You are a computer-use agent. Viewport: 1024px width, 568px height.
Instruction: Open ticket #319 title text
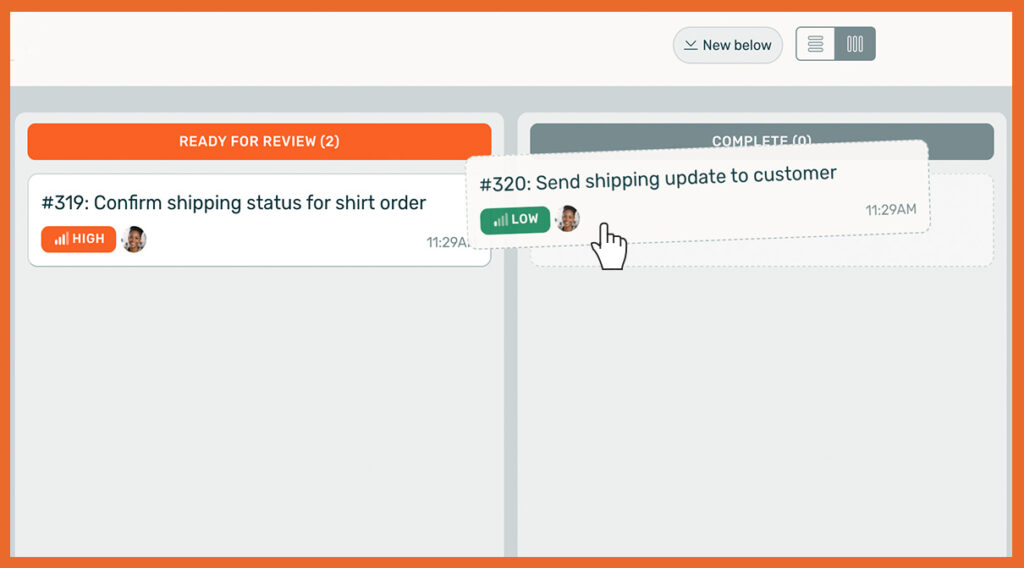tap(234, 203)
